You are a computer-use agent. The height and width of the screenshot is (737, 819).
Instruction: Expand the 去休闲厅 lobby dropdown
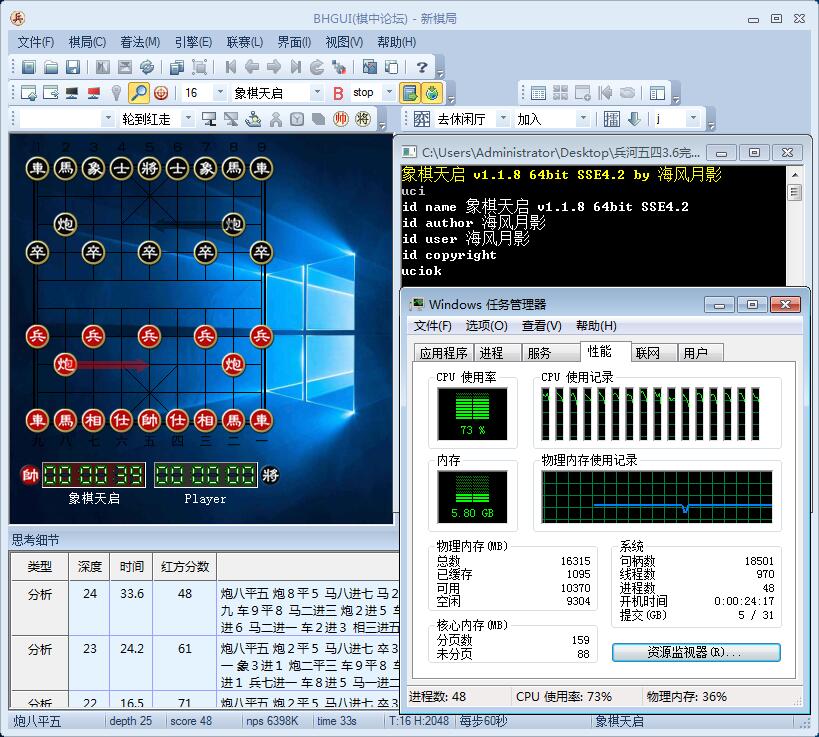(503, 119)
